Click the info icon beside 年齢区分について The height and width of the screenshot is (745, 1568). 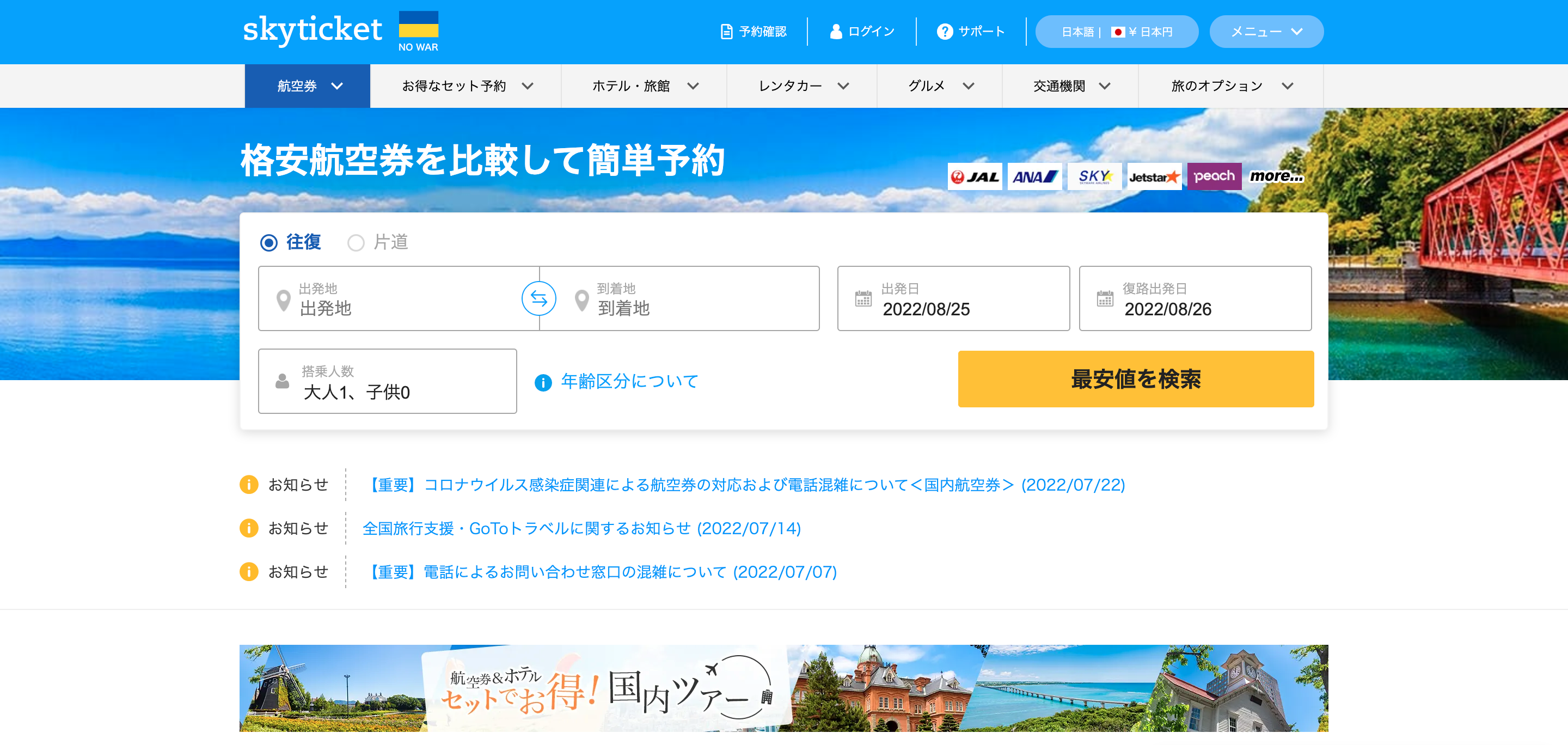point(543,382)
